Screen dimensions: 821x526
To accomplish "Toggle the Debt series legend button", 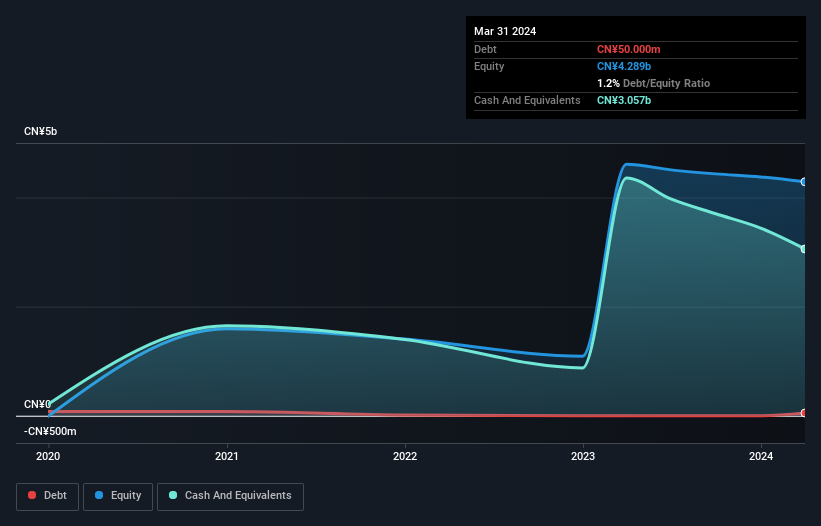I will [x=48, y=496].
